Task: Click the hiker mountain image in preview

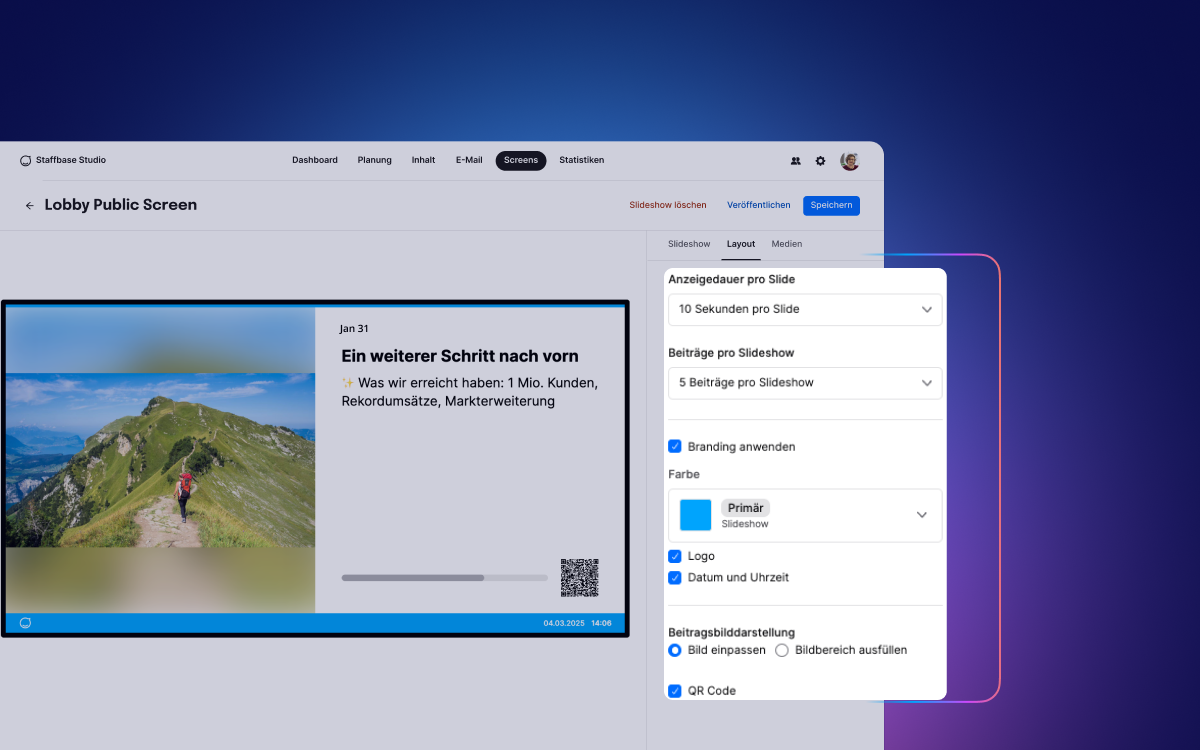Action: pyautogui.click(x=161, y=460)
